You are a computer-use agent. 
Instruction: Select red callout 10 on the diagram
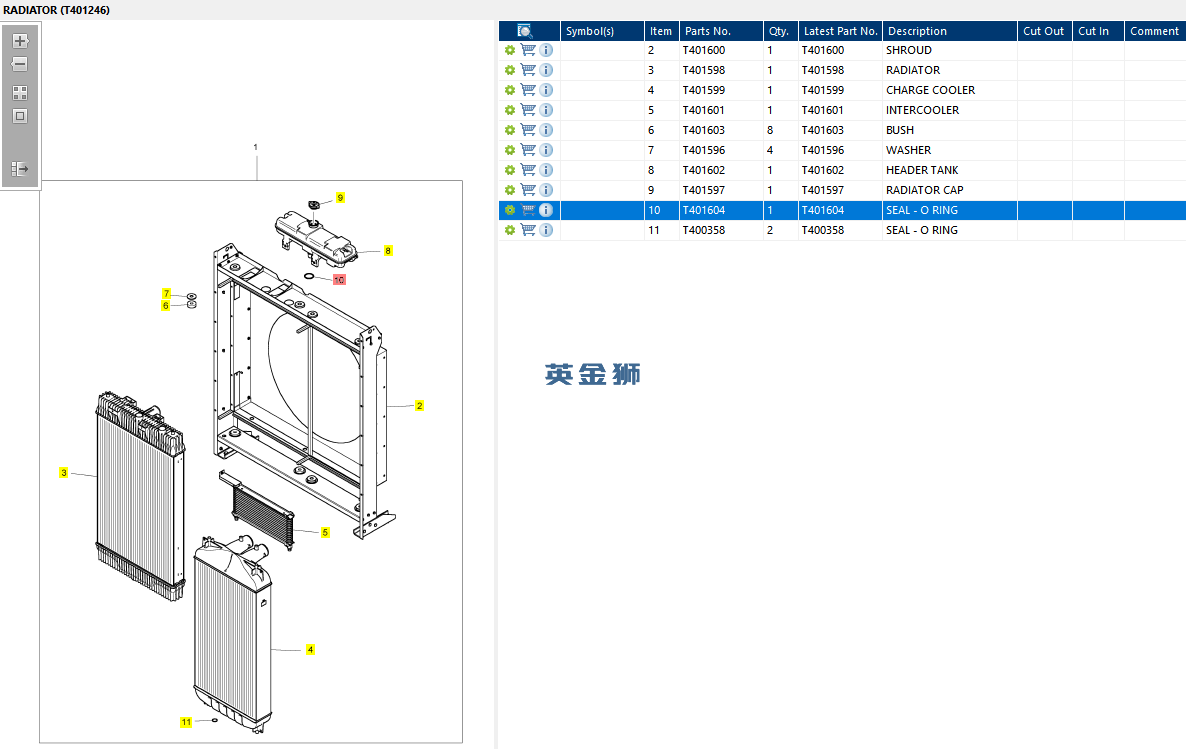(339, 280)
